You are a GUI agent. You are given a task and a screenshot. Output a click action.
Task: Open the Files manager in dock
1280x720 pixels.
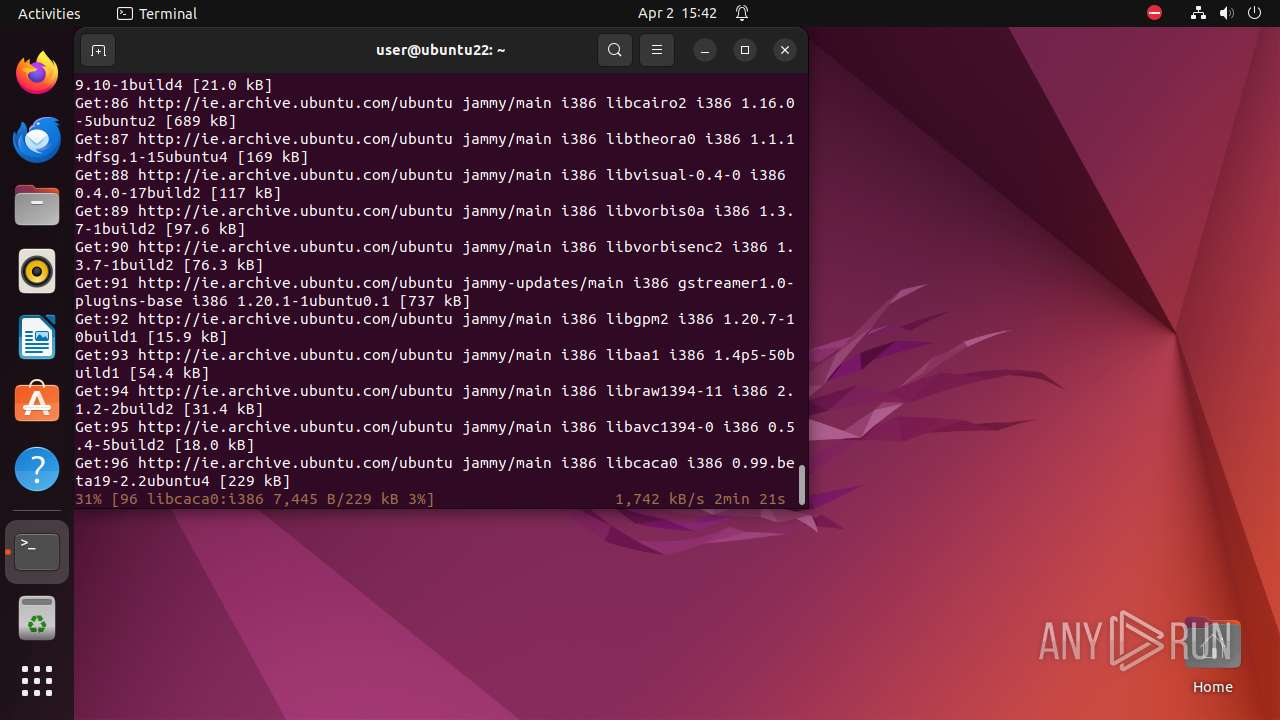click(x=37, y=205)
